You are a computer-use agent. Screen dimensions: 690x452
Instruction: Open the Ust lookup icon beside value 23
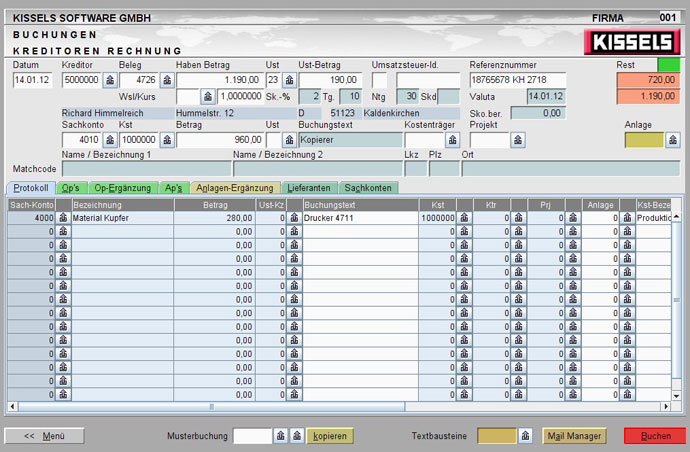pyautogui.click(x=289, y=80)
